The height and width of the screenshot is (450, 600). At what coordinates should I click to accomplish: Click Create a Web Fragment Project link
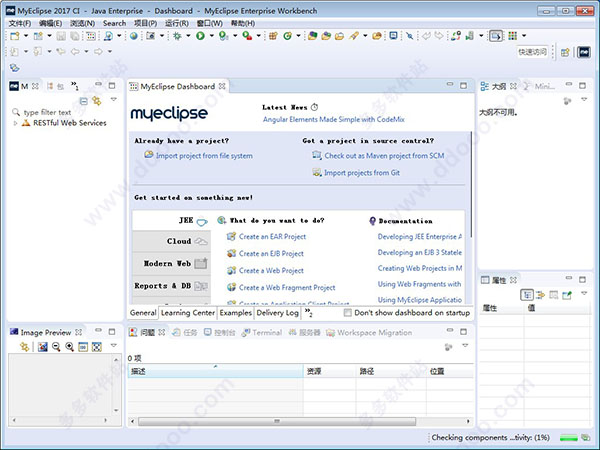[287, 287]
